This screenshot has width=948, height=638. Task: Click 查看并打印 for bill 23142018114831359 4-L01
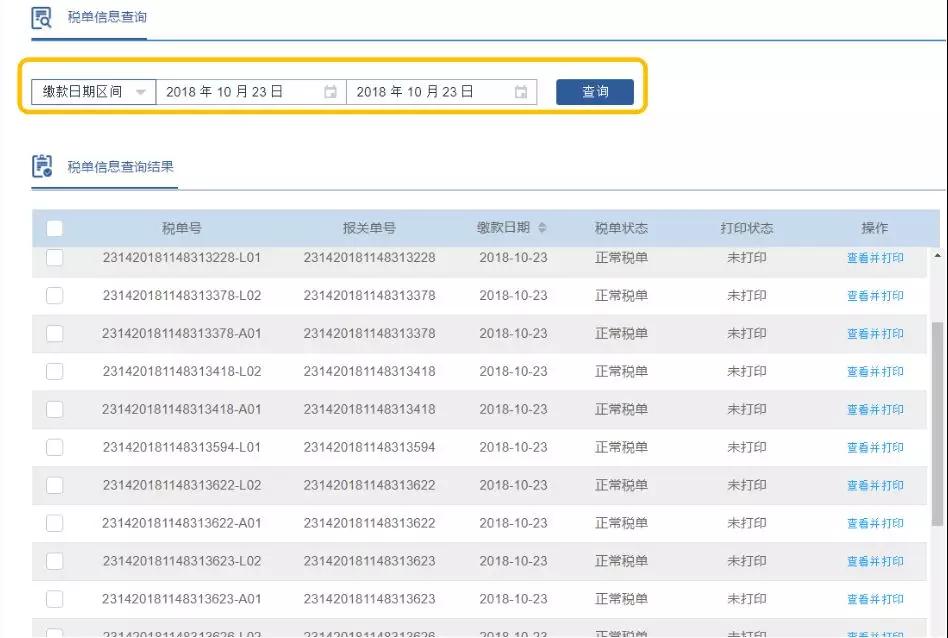coord(875,447)
